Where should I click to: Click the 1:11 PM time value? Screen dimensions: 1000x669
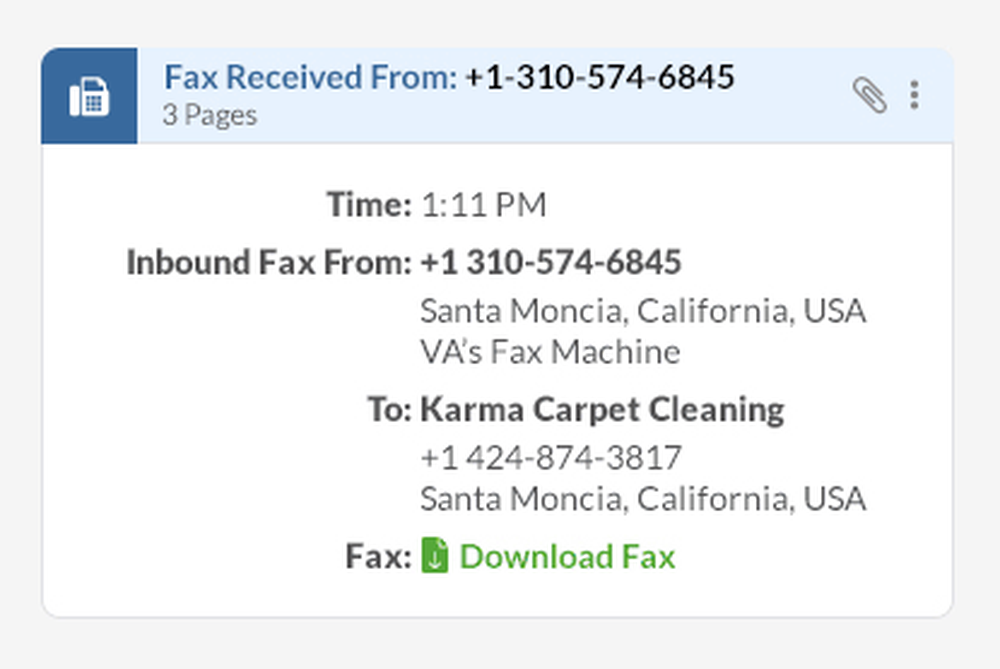pyautogui.click(x=483, y=206)
